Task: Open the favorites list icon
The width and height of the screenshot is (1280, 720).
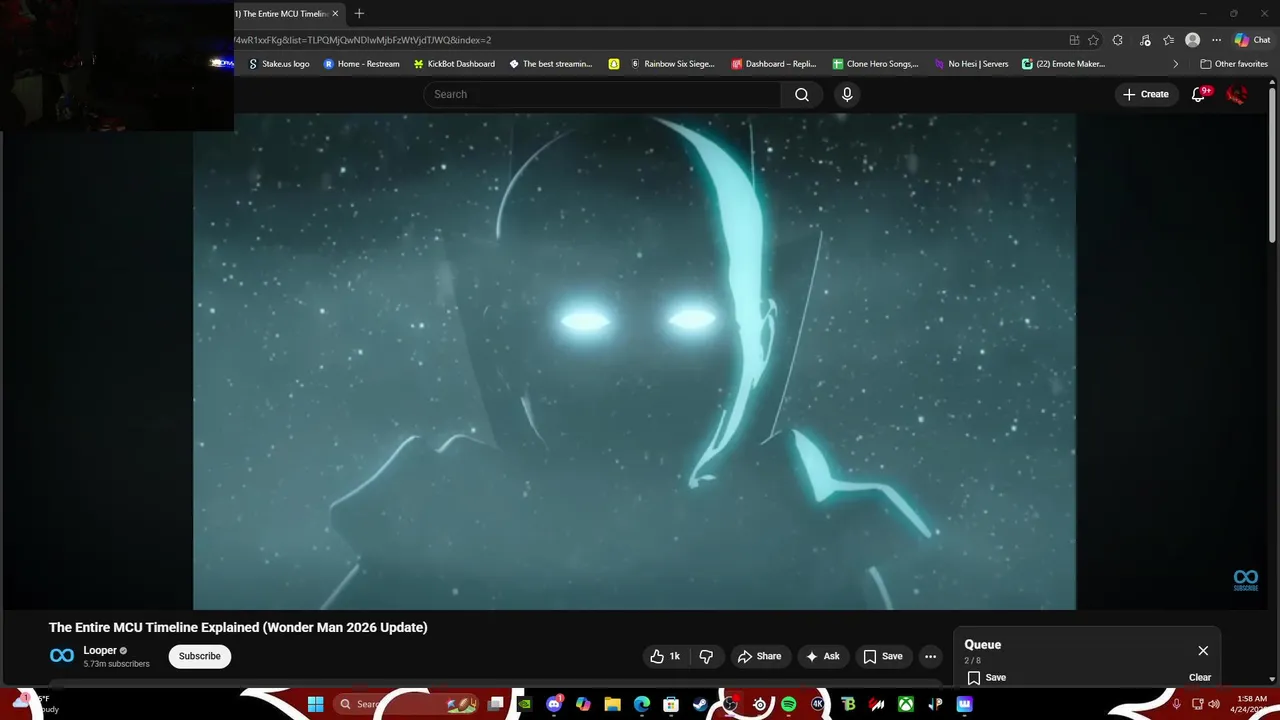Action: 1168,40
